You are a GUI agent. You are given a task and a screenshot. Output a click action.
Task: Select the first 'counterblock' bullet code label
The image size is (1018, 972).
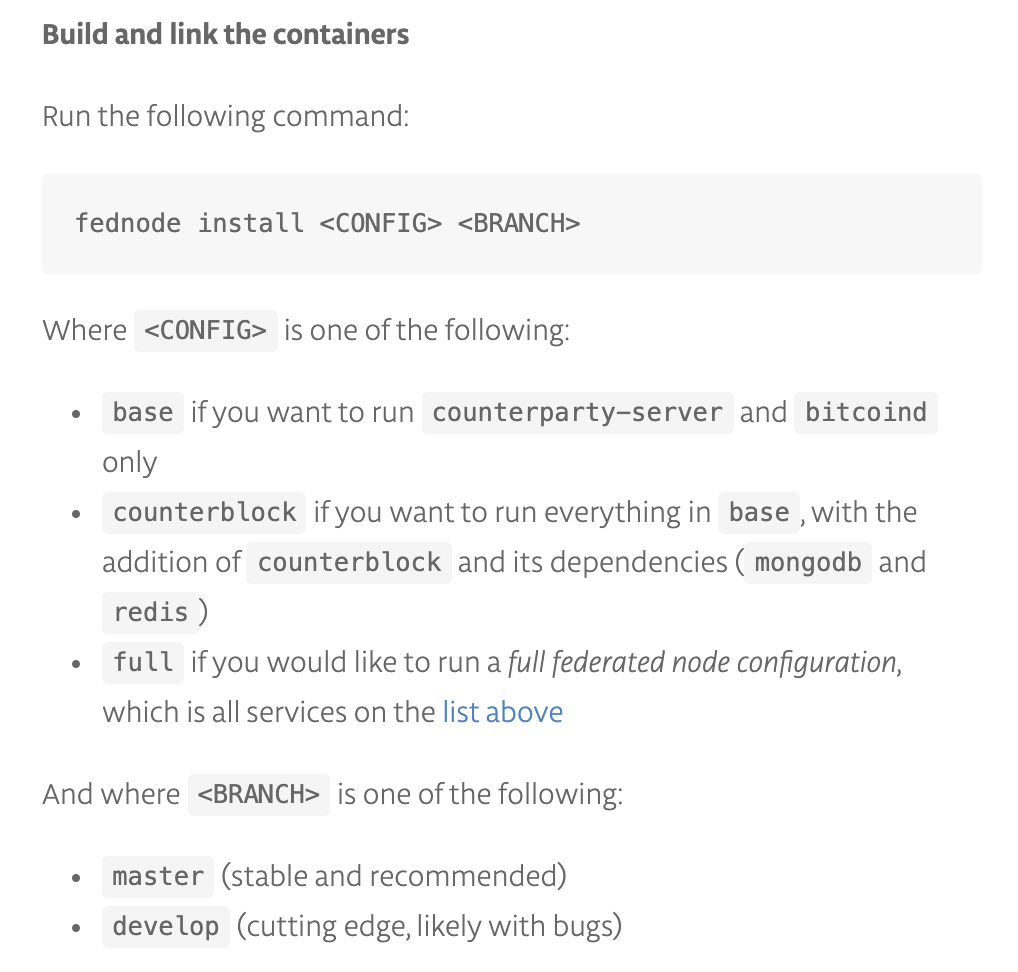pos(204,512)
